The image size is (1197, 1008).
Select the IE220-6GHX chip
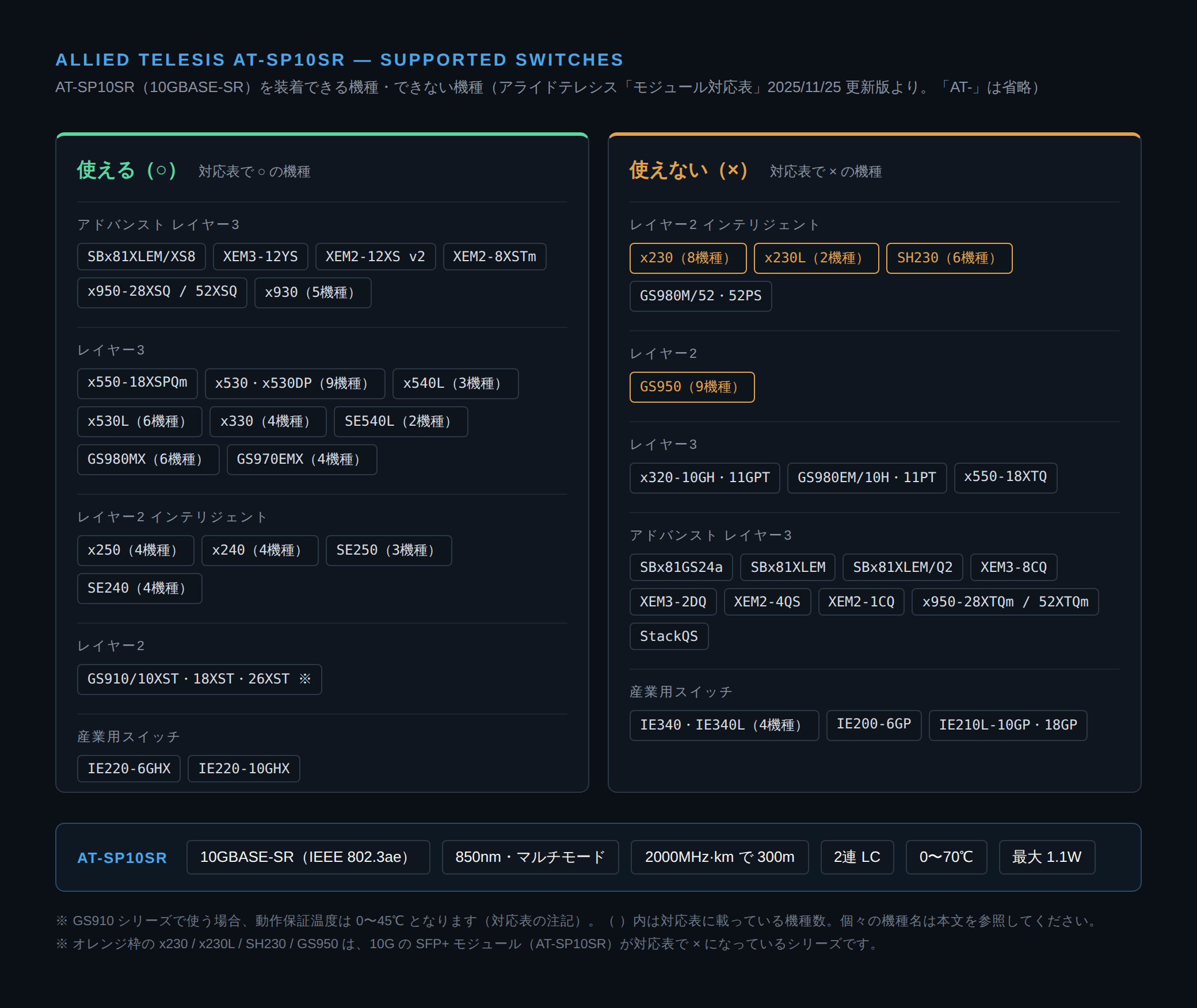(x=128, y=769)
